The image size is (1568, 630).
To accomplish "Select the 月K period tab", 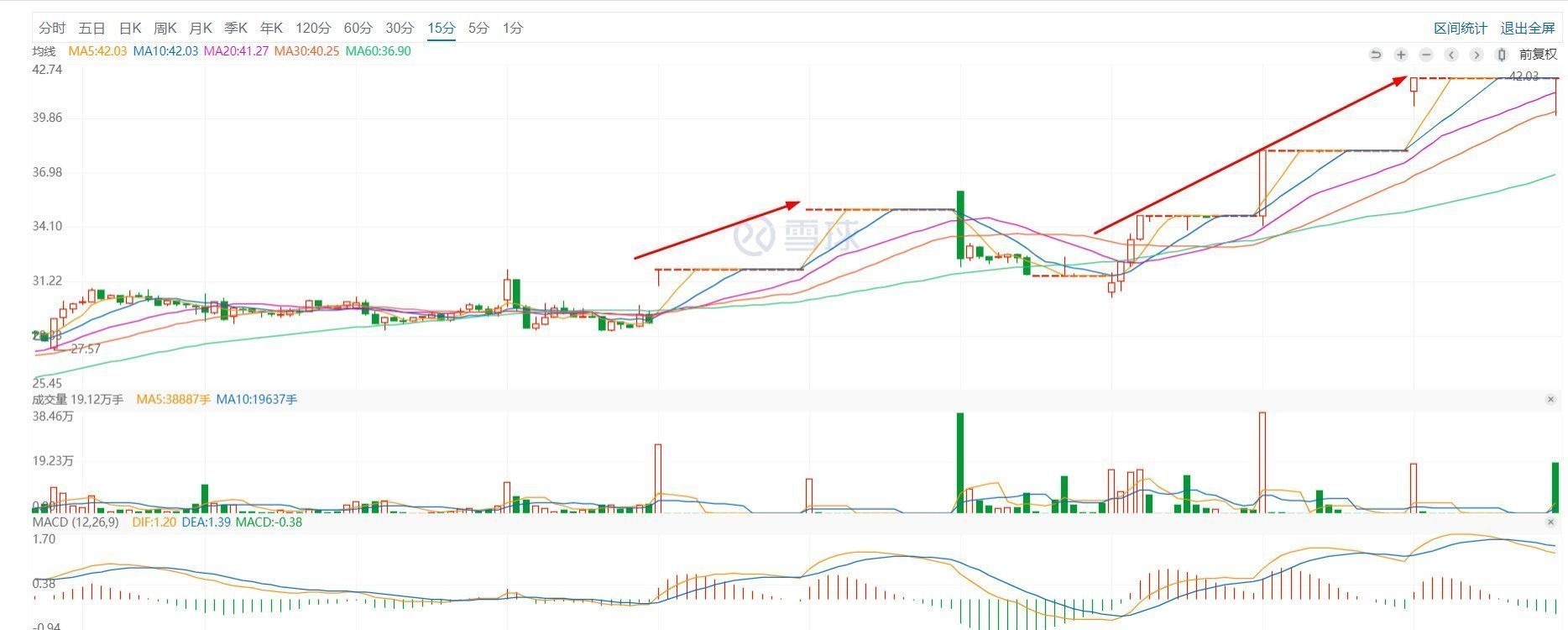I will (201, 28).
